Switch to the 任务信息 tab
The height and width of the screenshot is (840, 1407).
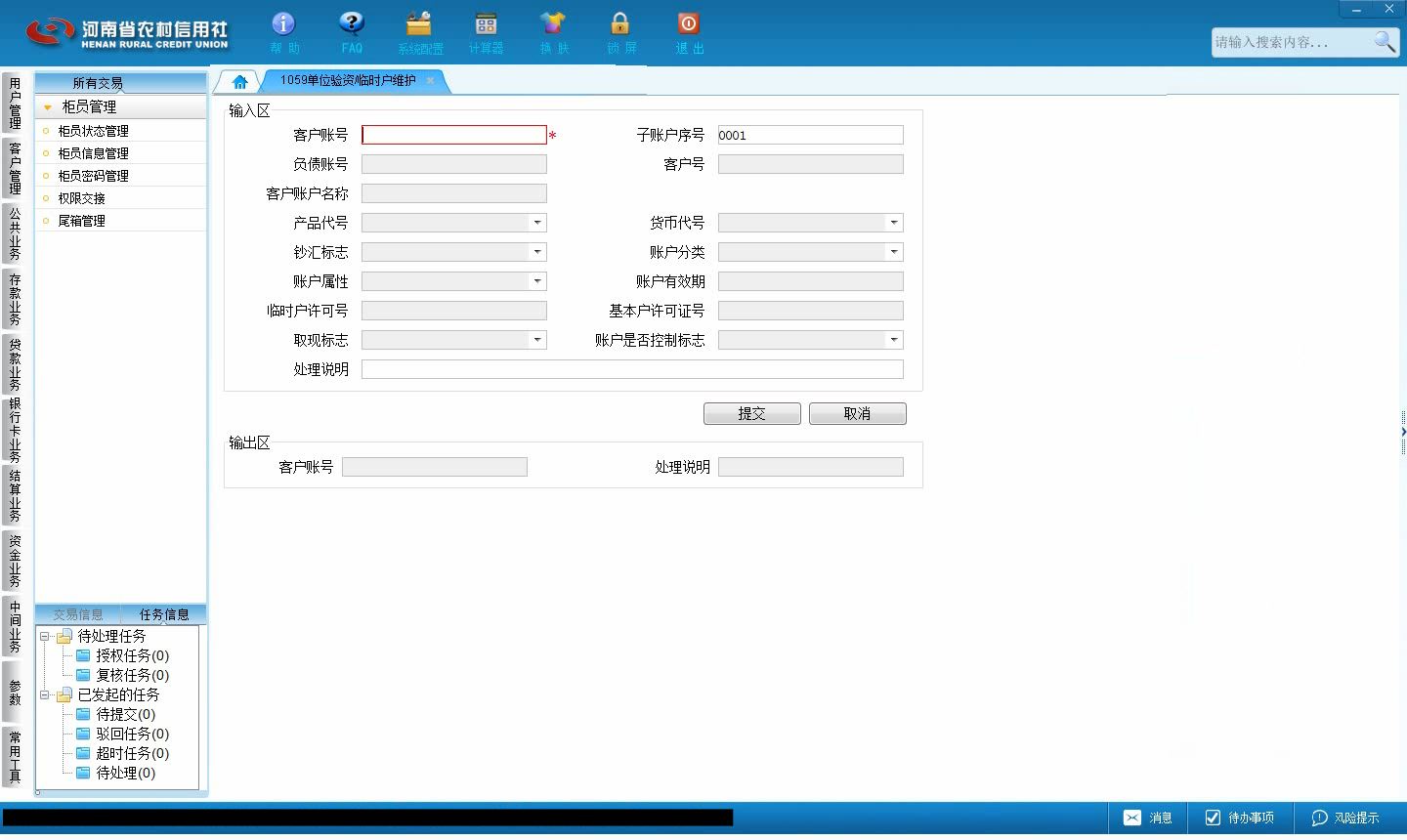click(x=164, y=614)
